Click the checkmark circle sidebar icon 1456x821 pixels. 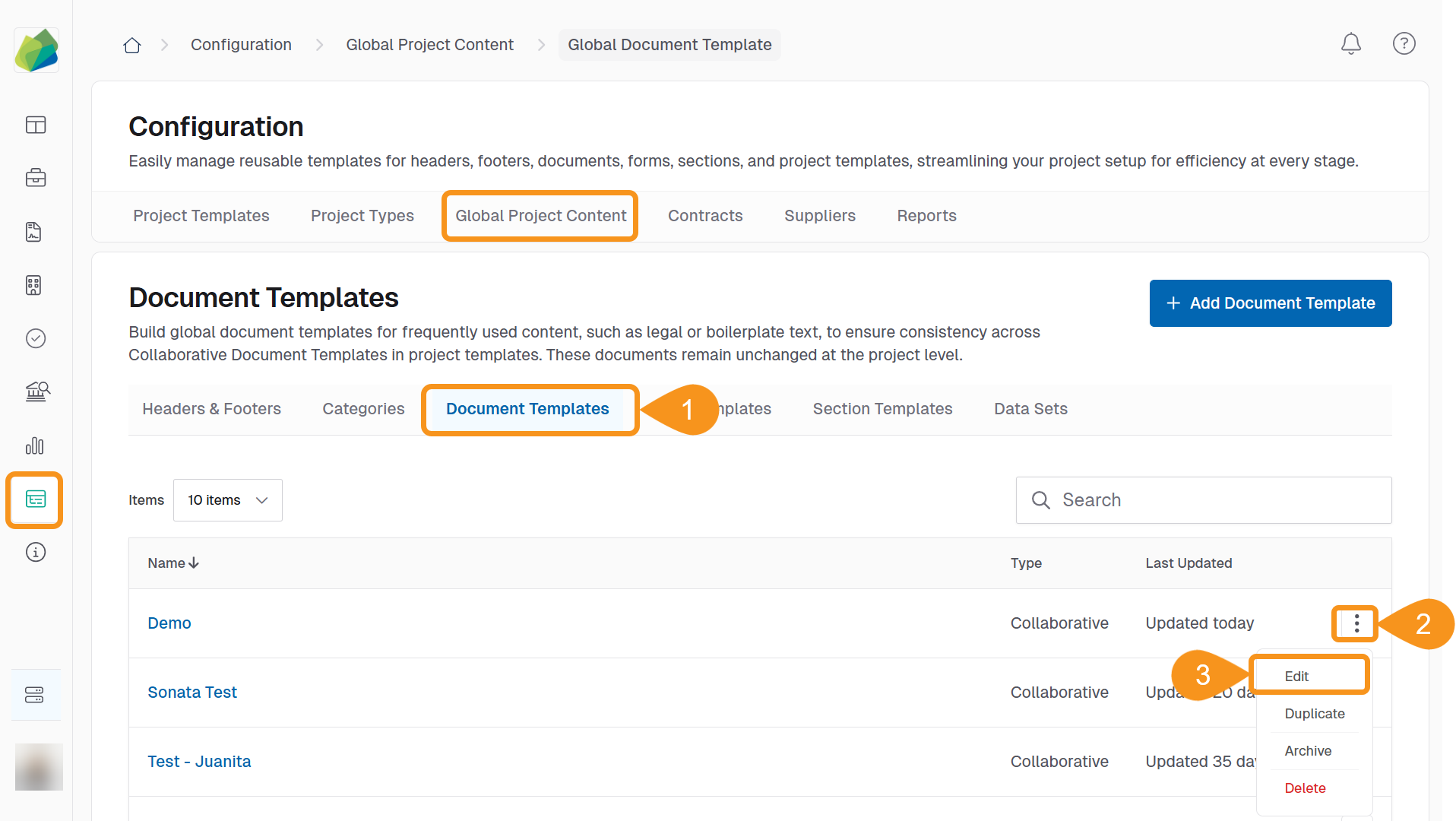pos(36,338)
